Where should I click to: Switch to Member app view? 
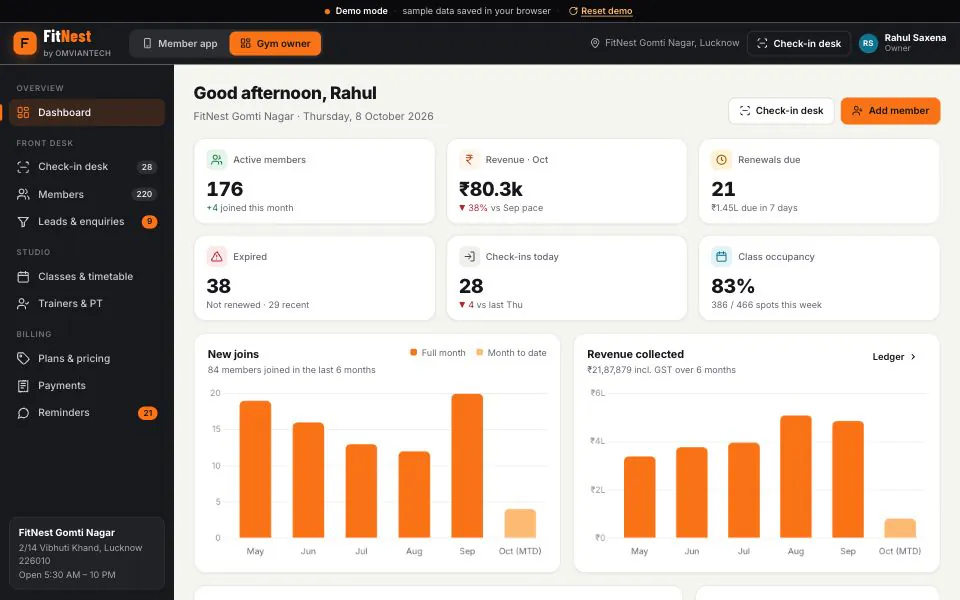point(180,43)
